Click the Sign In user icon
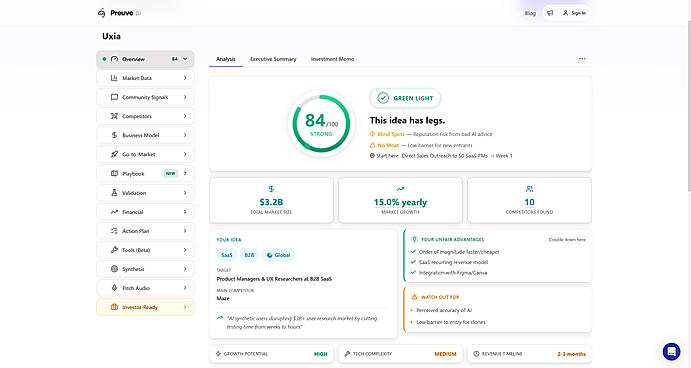 tap(565, 13)
